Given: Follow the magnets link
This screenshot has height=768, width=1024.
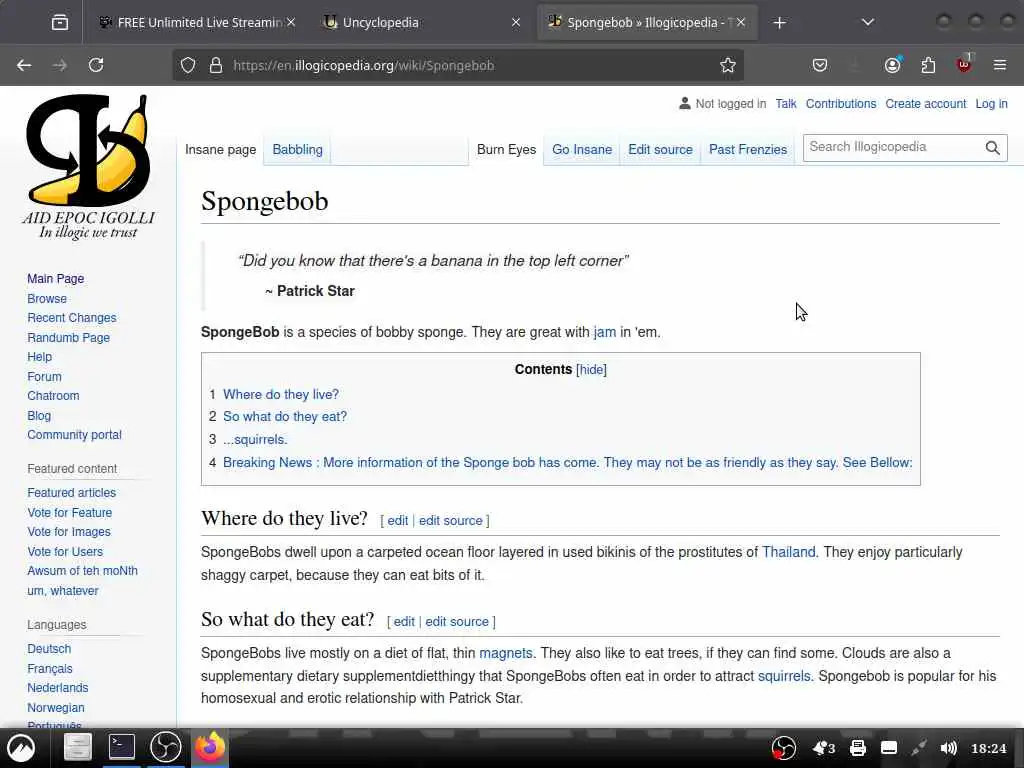Looking at the screenshot, I should 506,653.
